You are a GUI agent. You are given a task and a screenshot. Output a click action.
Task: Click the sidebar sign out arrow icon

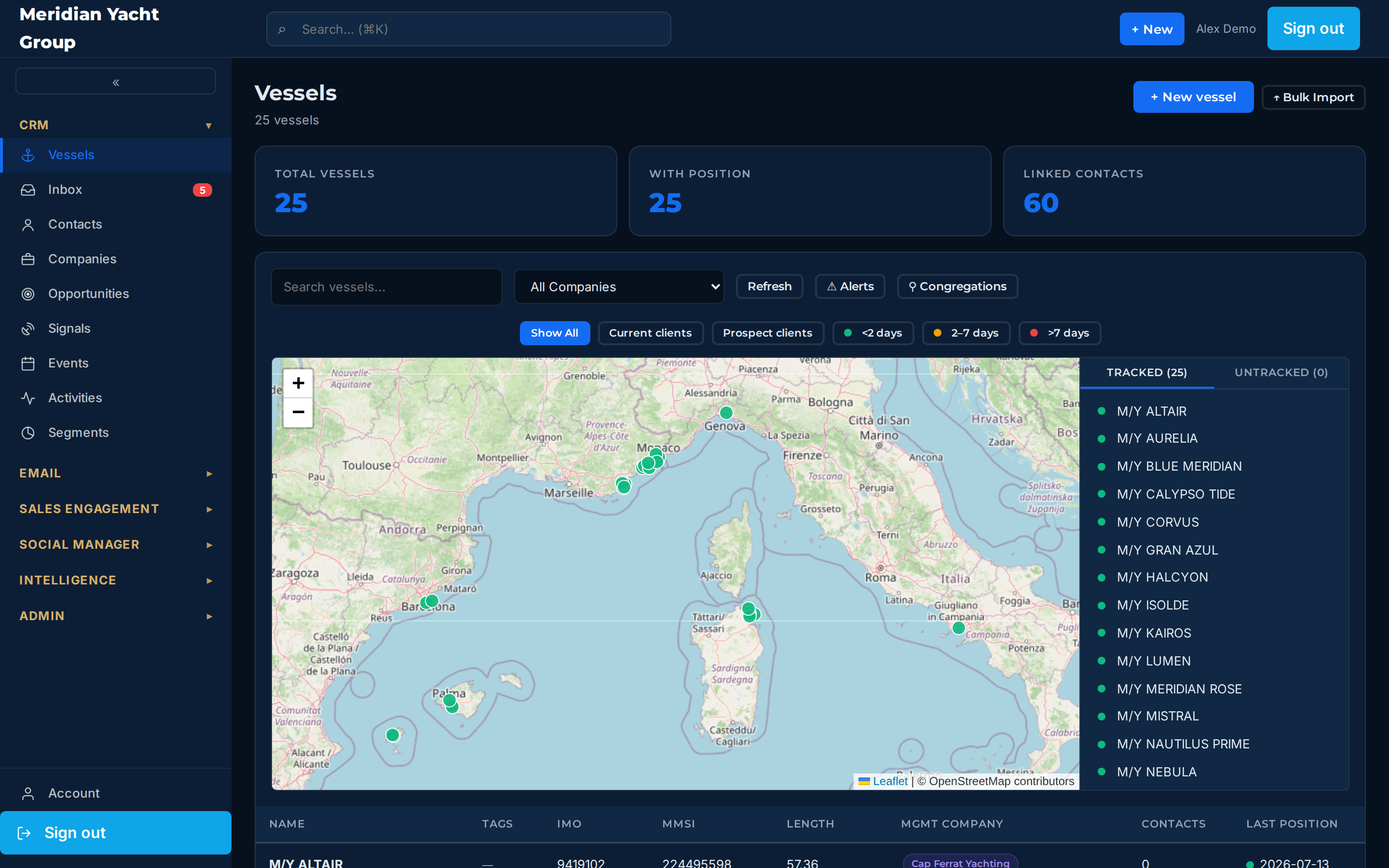coord(24,833)
